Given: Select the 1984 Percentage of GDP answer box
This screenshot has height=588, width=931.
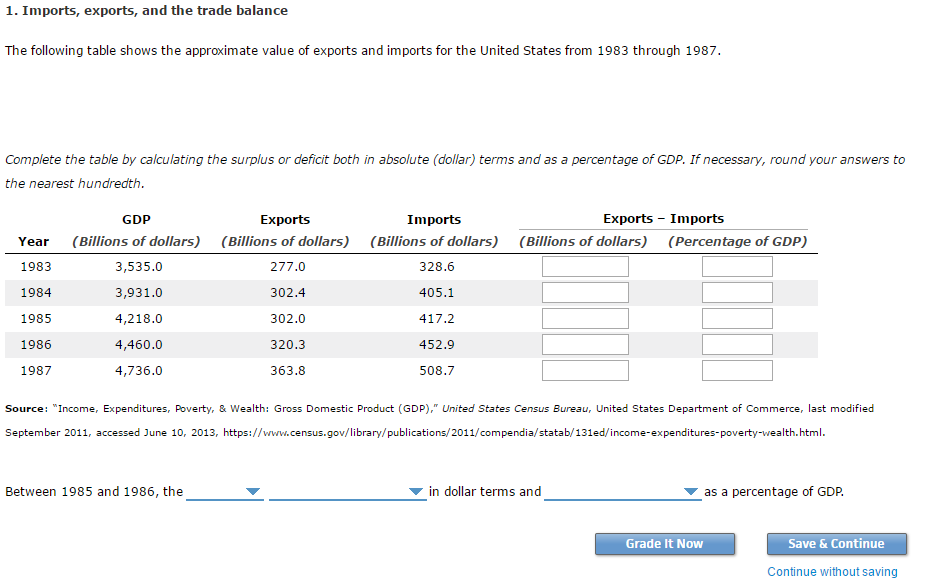Looking at the screenshot, I should point(737,292).
